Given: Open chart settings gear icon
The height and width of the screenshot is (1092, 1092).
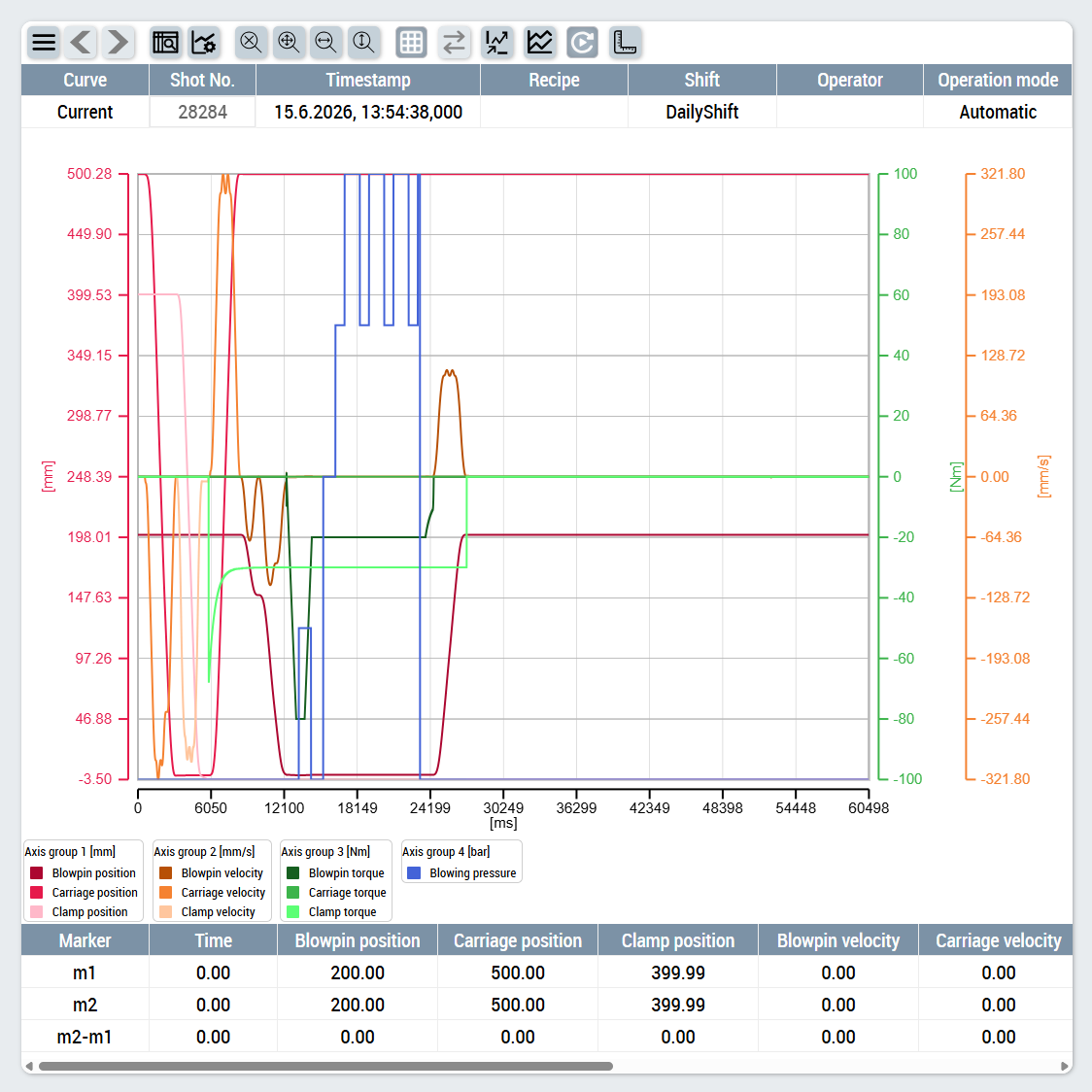Looking at the screenshot, I should 204,43.
